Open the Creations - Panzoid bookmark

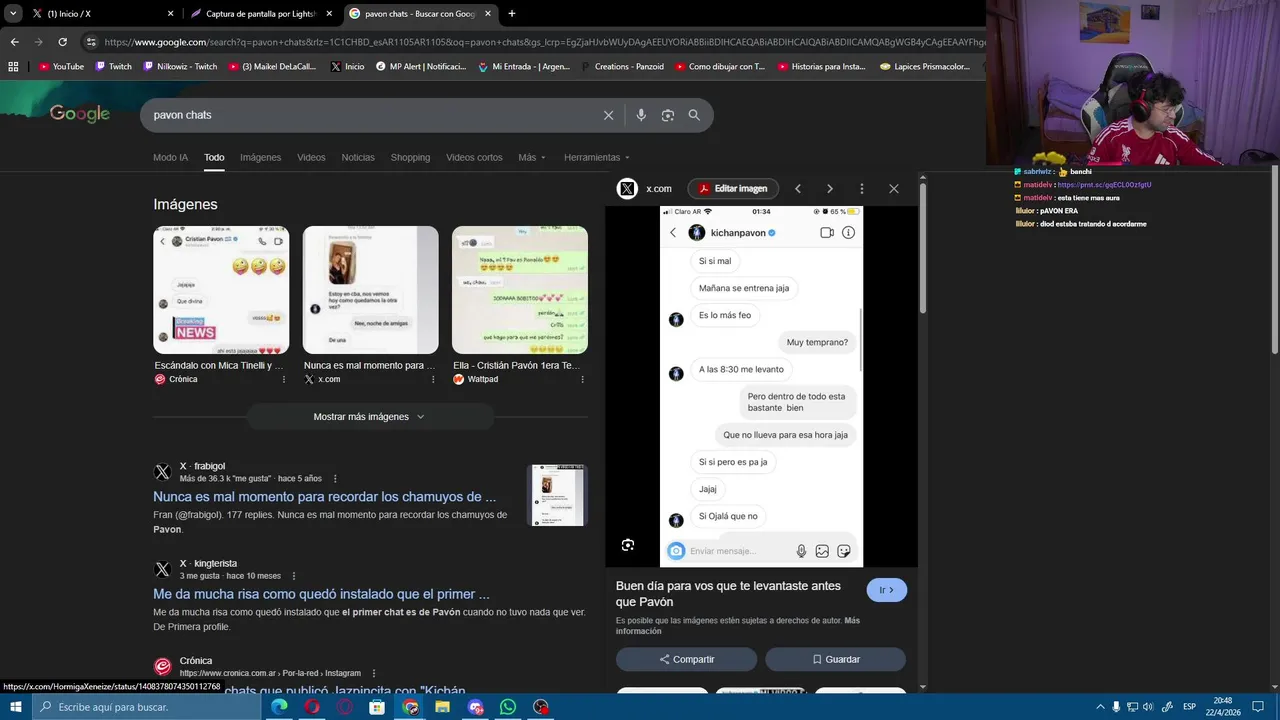pos(621,67)
